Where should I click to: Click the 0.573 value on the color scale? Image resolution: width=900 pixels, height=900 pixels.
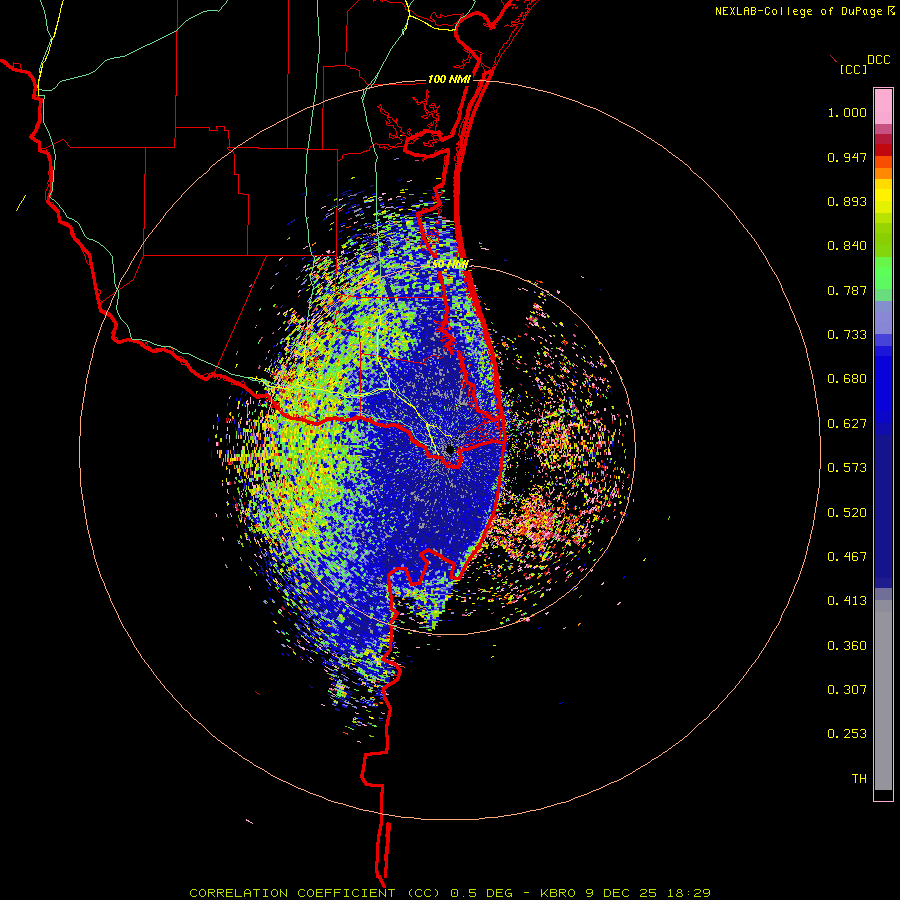click(x=847, y=468)
